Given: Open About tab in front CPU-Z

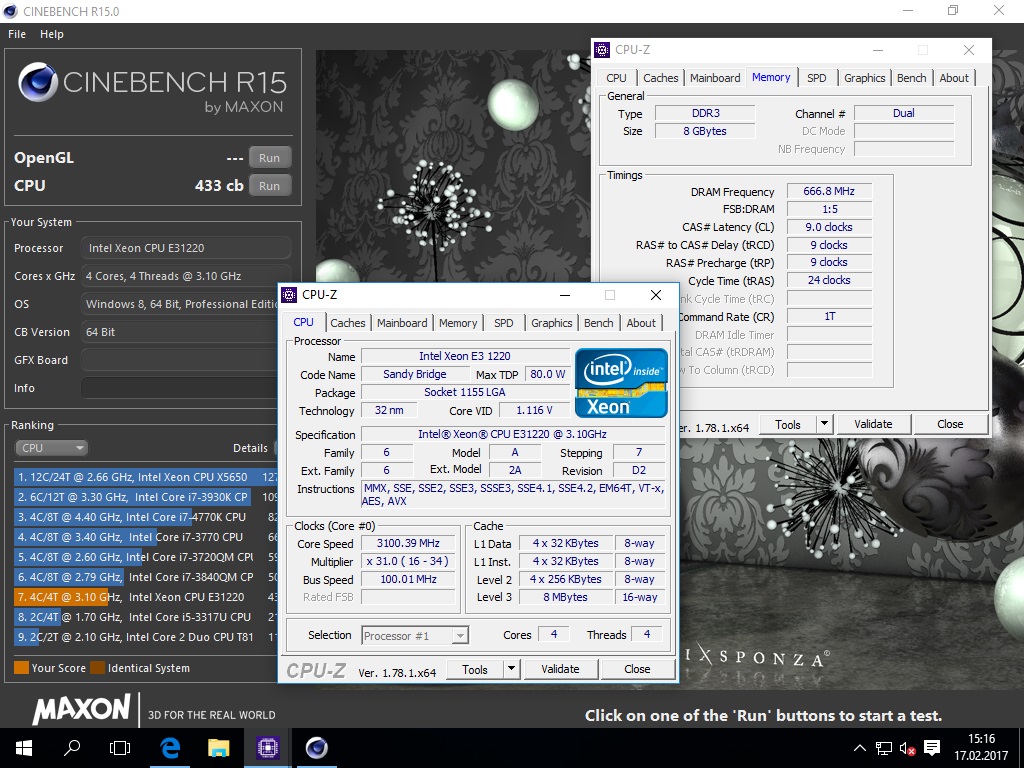Looking at the screenshot, I should click(641, 323).
